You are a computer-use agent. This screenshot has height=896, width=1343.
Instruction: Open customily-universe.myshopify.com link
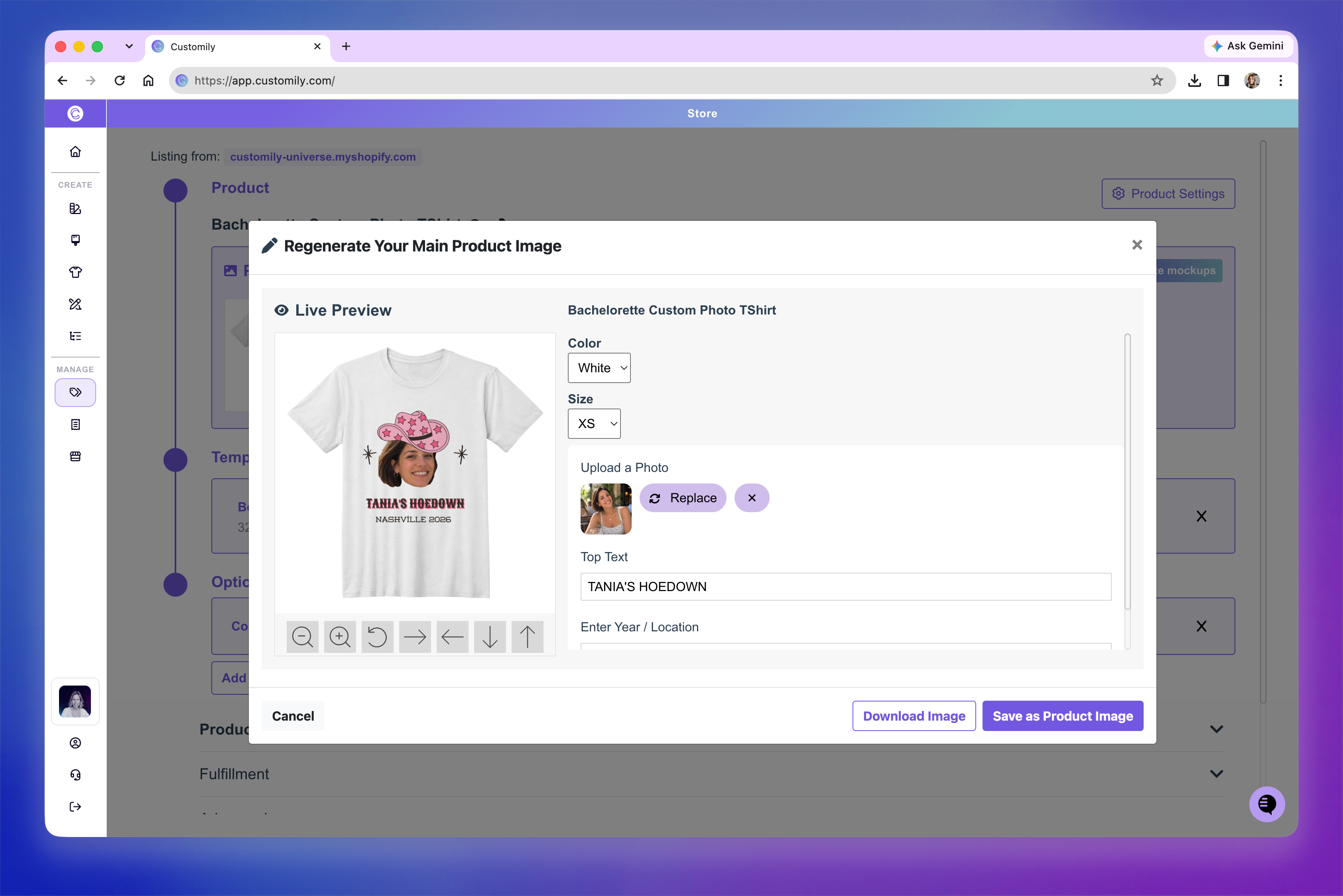tap(323, 157)
